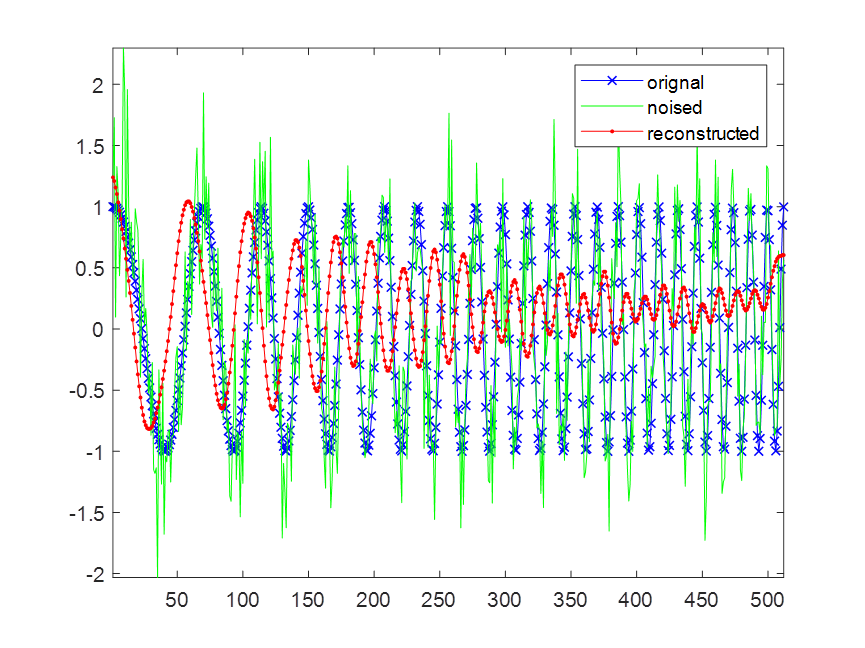865x648 pixels.
Task: Click the y-axis tick label 0
Action: pyautogui.click(x=97, y=330)
